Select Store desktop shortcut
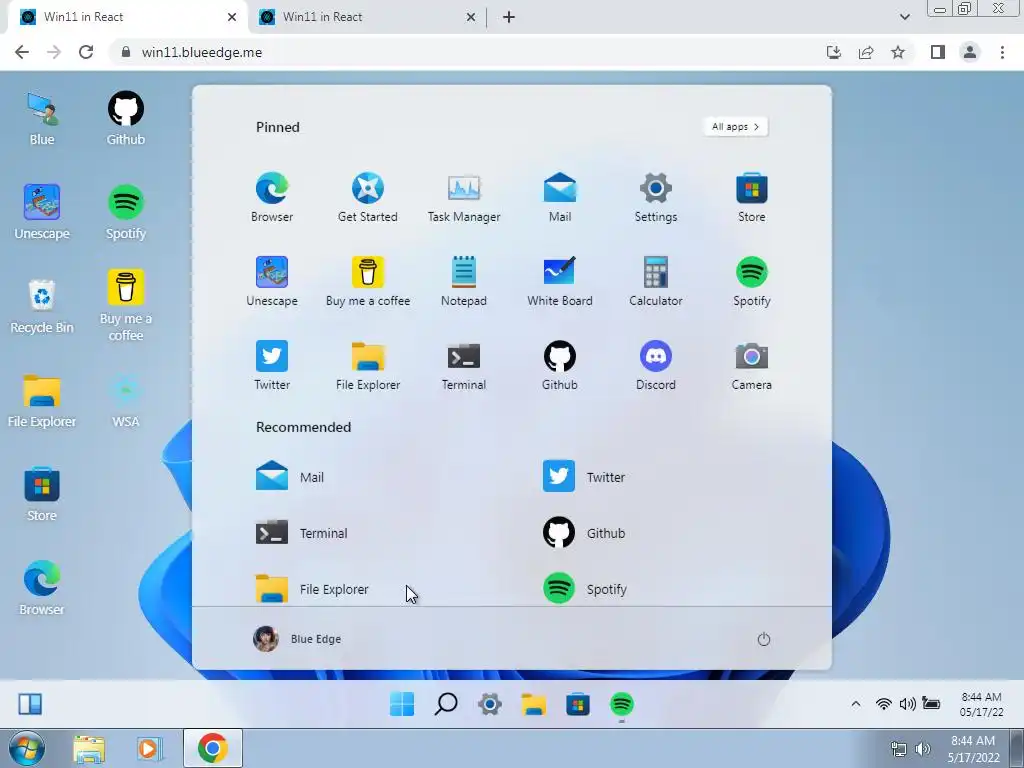Image resolution: width=1024 pixels, height=768 pixels. pyautogui.click(x=42, y=495)
